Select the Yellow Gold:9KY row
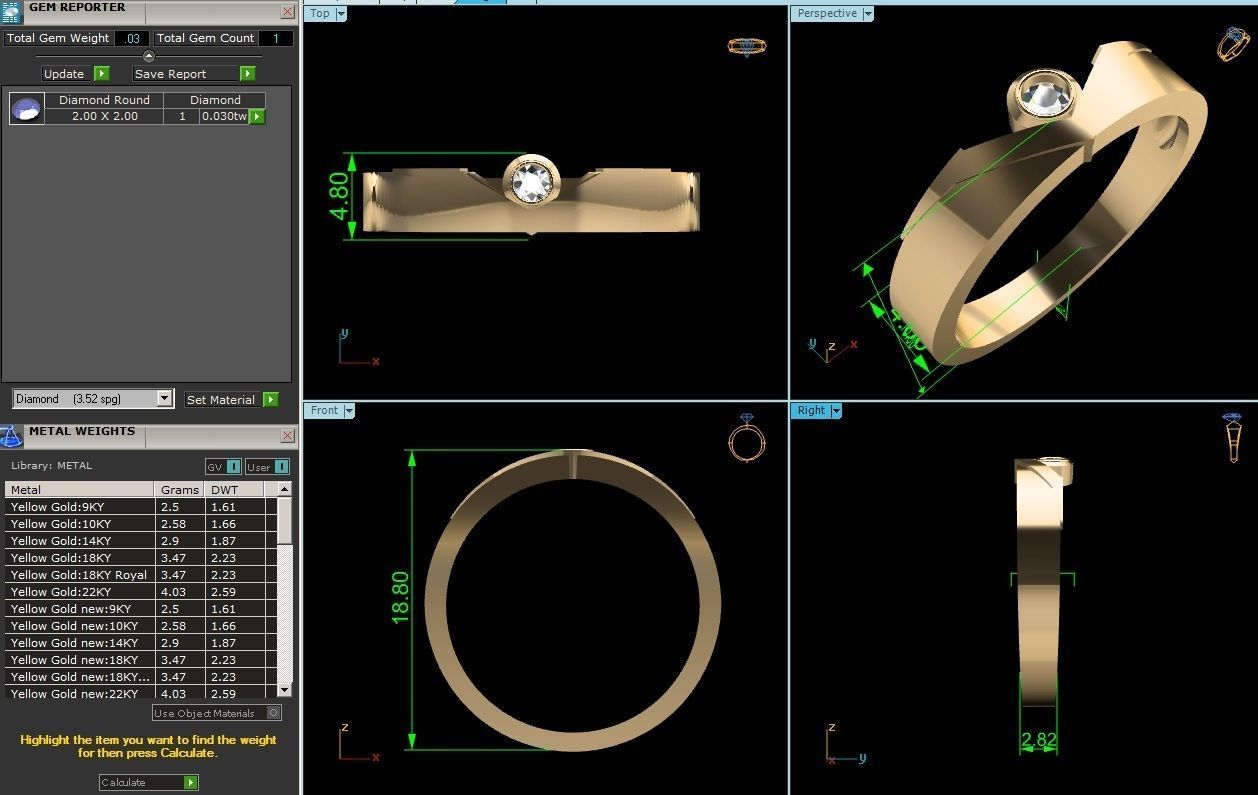 (141, 507)
